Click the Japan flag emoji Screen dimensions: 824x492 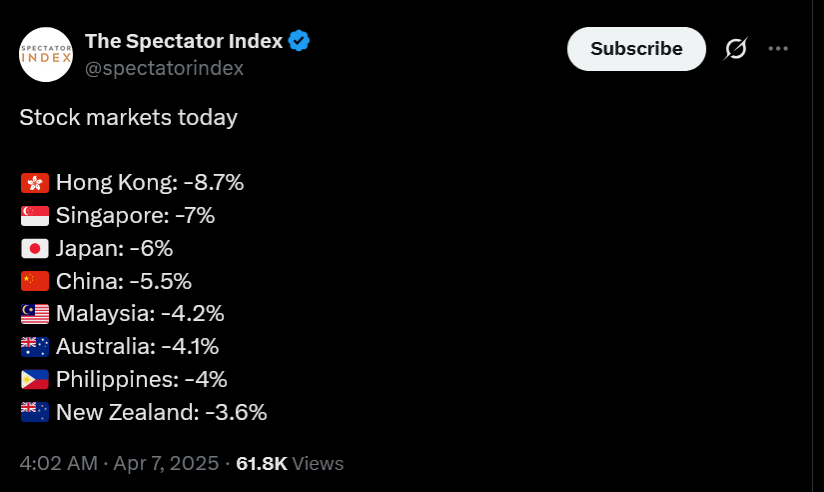[35, 249]
